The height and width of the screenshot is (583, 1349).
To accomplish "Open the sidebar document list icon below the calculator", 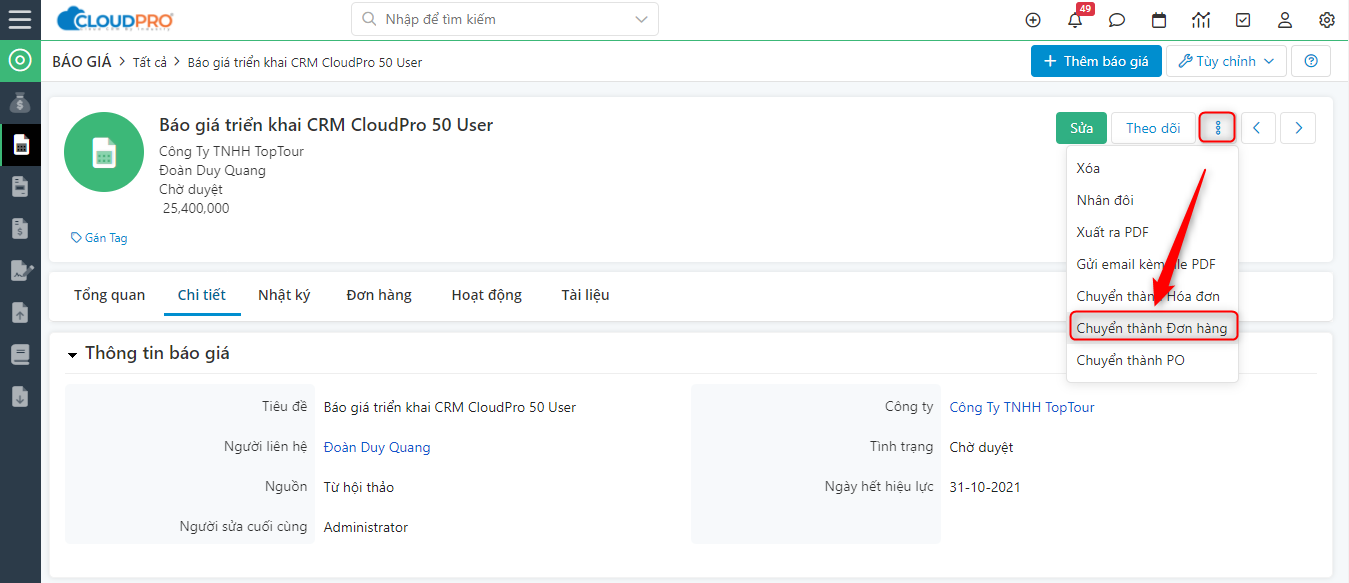I will click(x=20, y=187).
